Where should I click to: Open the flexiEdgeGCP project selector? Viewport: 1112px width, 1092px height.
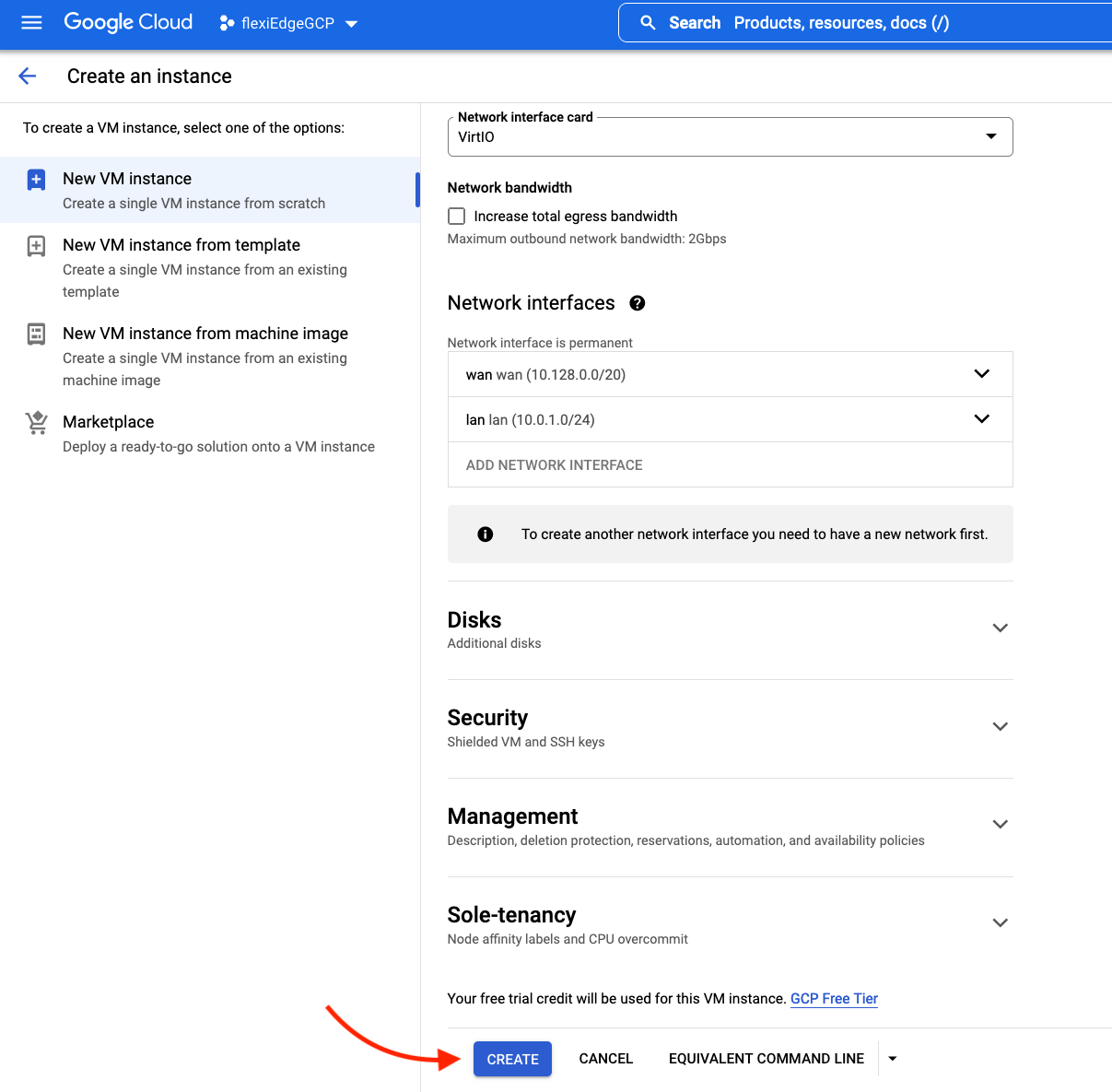(x=288, y=23)
